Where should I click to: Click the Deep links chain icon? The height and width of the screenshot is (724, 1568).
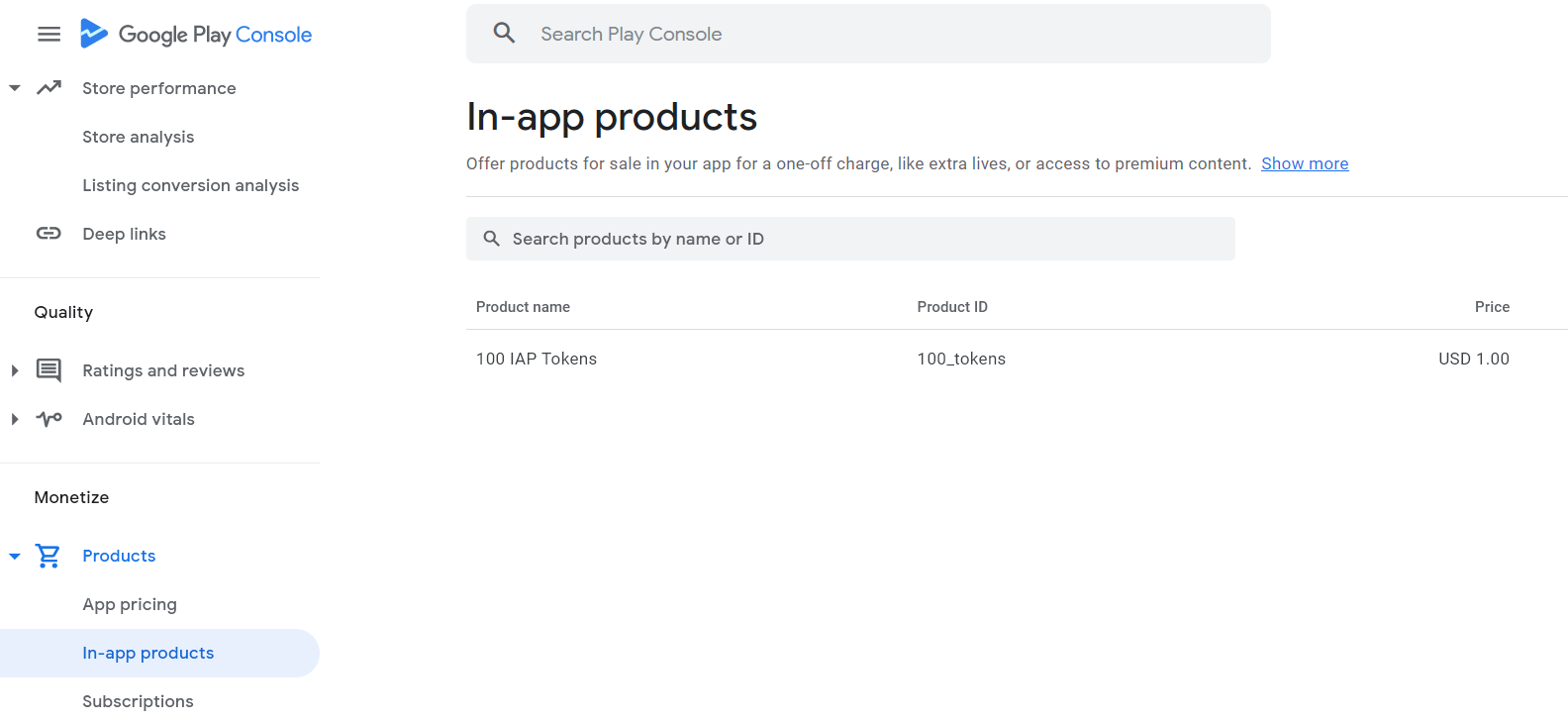[x=49, y=234]
